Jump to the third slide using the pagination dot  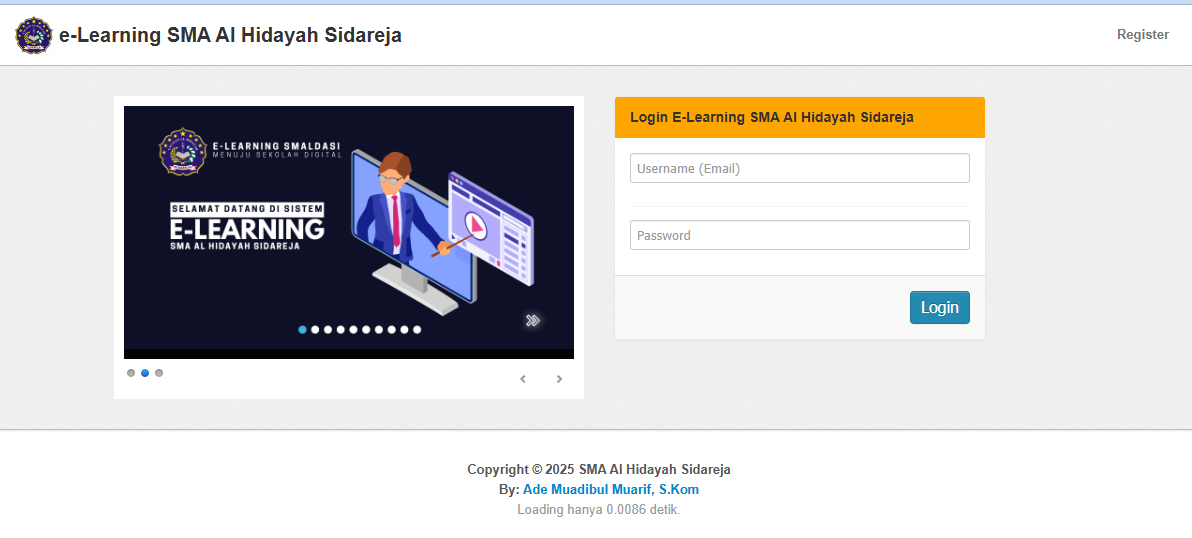click(x=159, y=373)
